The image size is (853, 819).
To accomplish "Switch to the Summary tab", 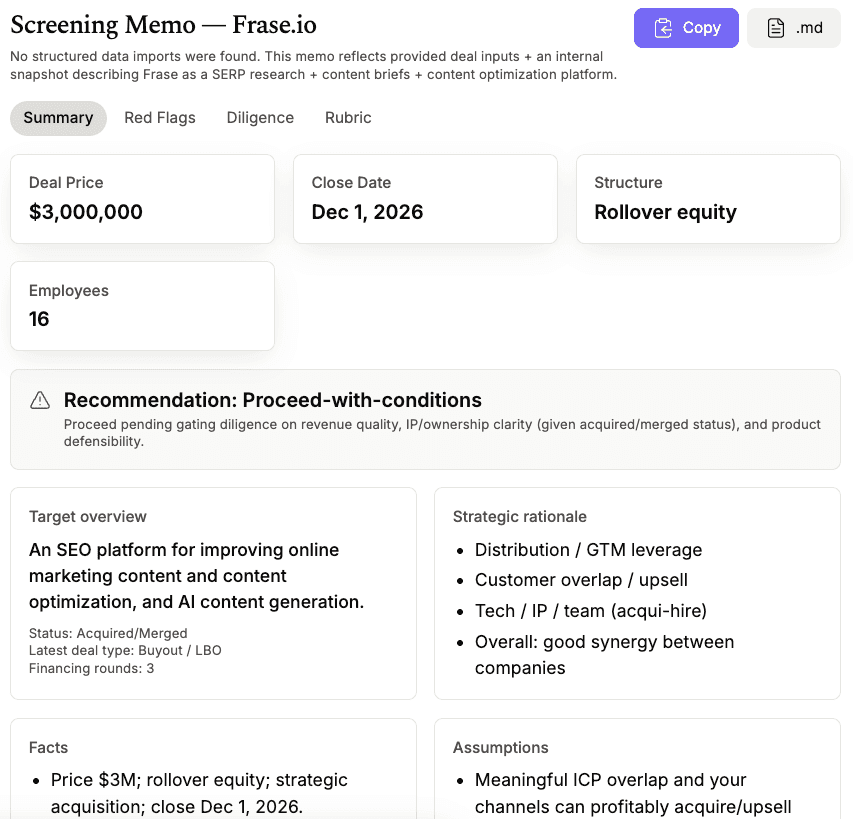I will point(58,118).
